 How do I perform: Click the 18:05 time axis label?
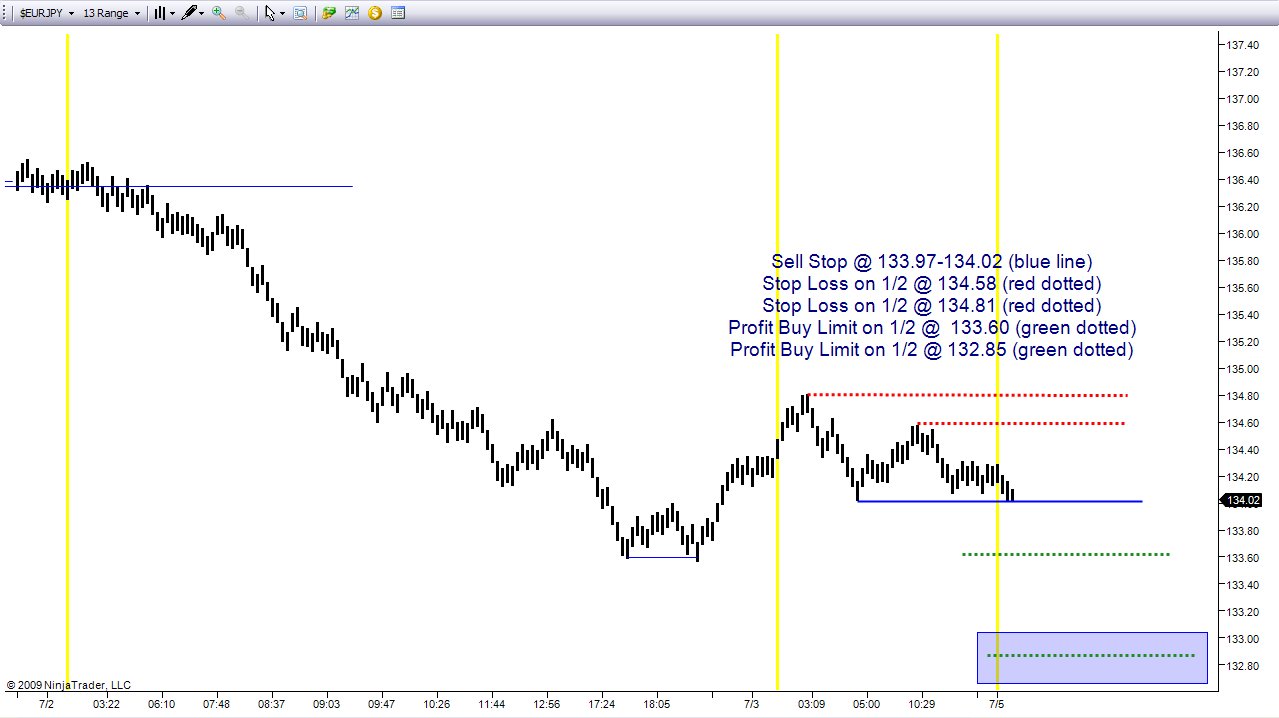tap(656, 704)
